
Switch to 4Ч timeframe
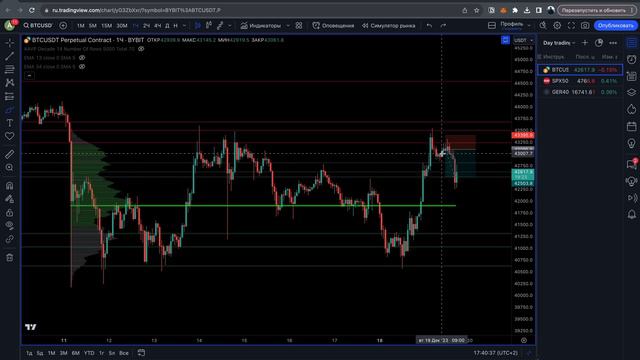coord(158,25)
